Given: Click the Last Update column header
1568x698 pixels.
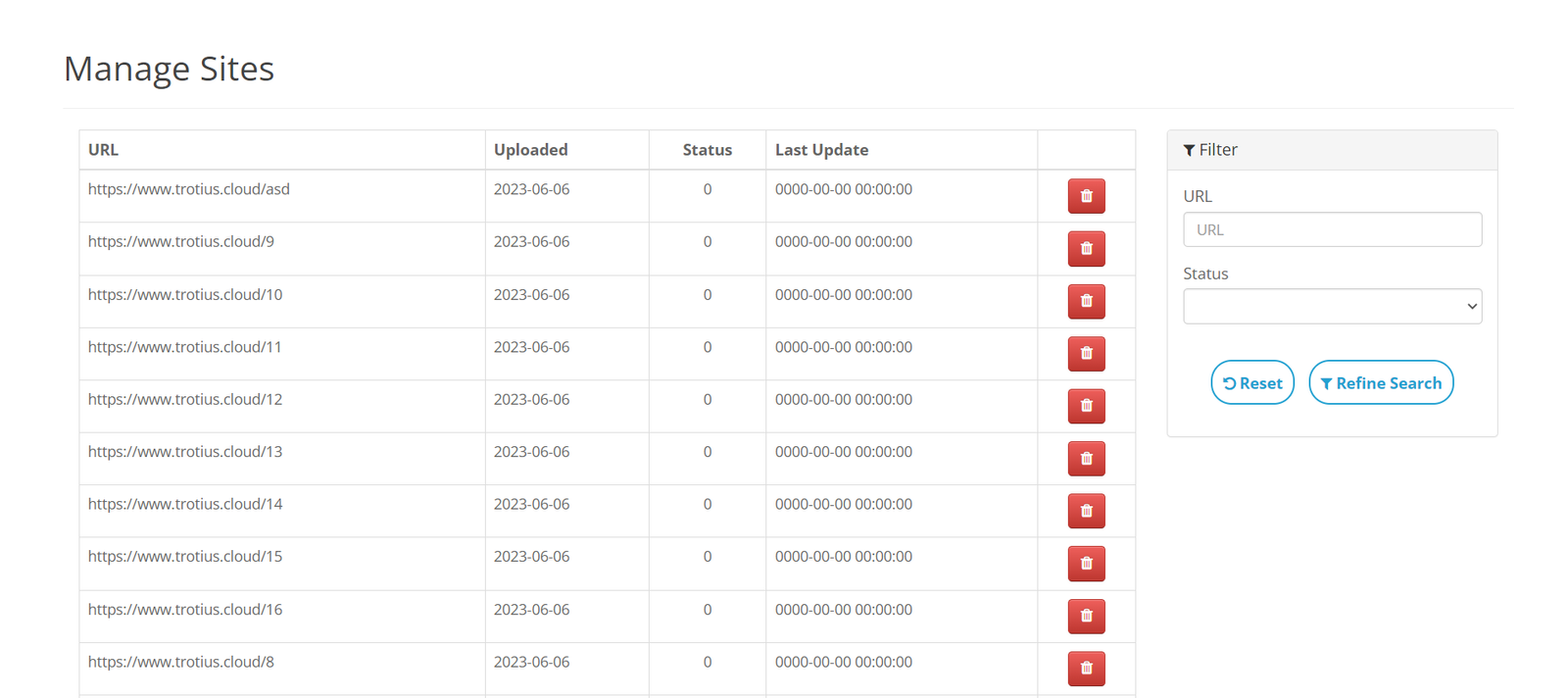Looking at the screenshot, I should [x=821, y=150].
